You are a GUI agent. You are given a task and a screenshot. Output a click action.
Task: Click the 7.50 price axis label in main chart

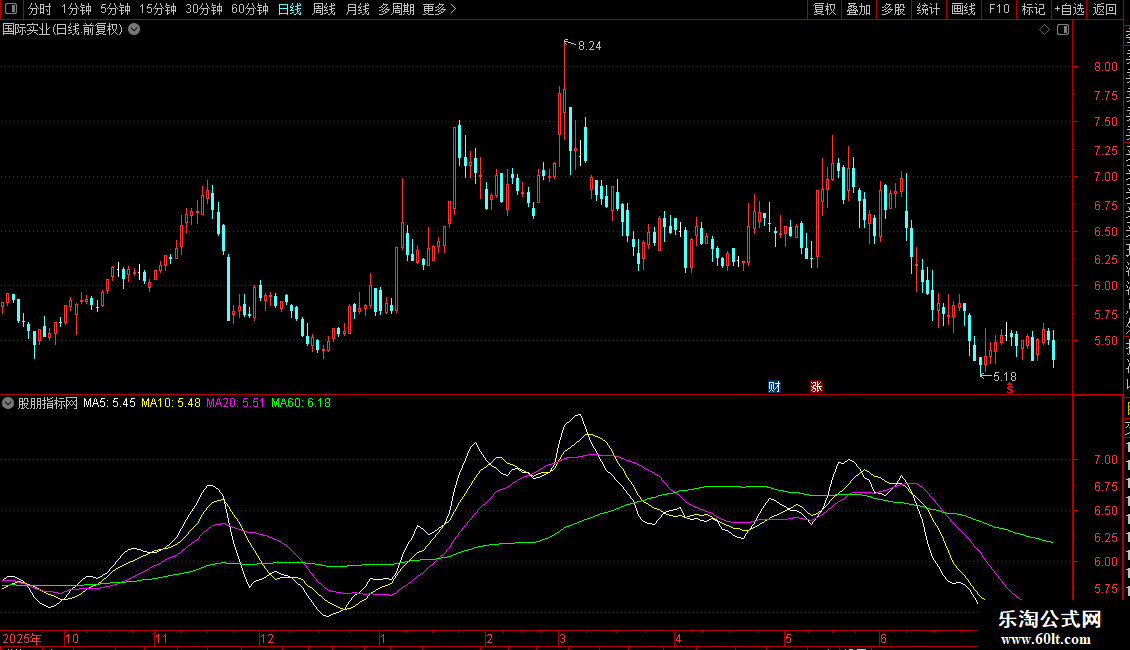[x=1105, y=122]
